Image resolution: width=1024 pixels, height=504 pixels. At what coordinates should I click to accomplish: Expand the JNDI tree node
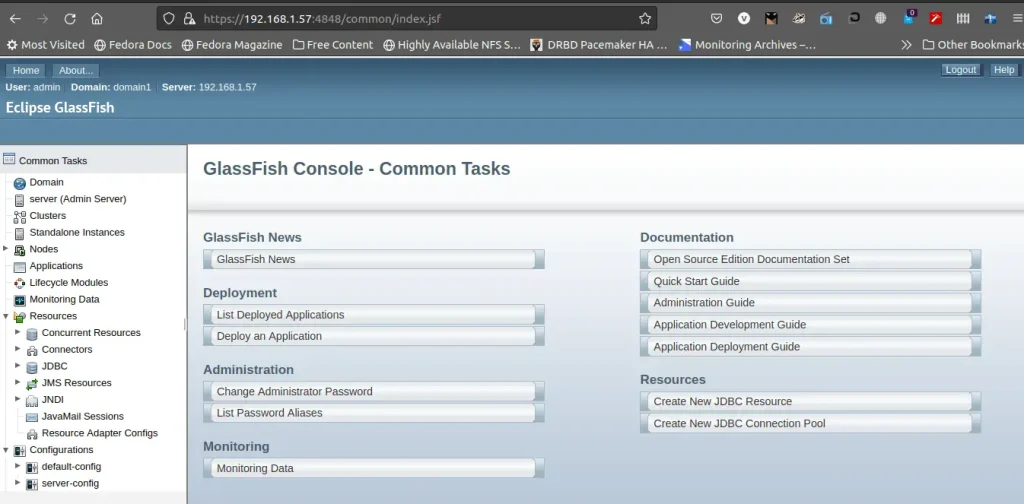[18, 399]
